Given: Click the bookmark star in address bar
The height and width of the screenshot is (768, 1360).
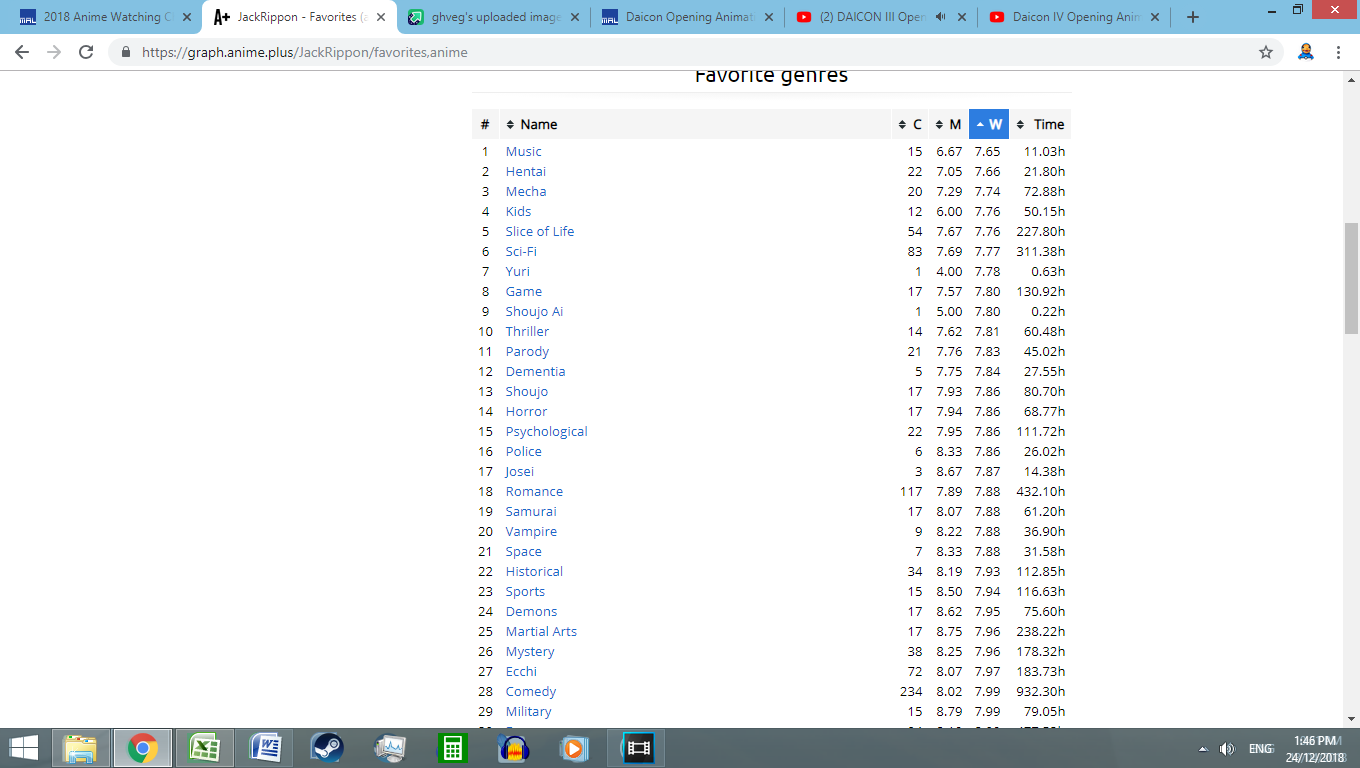Looking at the screenshot, I should (x=1266, y=52).
